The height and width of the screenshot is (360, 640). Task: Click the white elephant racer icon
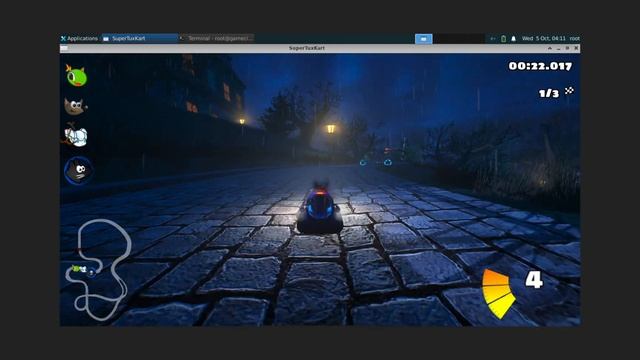pos(76,136)
